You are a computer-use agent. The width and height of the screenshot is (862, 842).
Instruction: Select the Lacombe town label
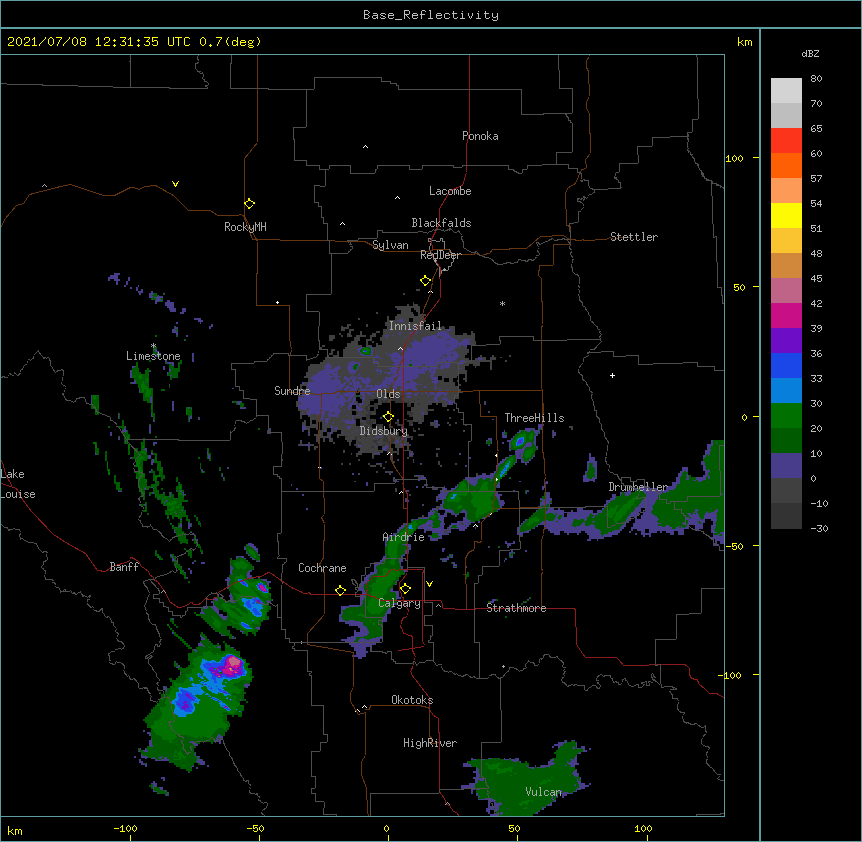pos(450,191)
